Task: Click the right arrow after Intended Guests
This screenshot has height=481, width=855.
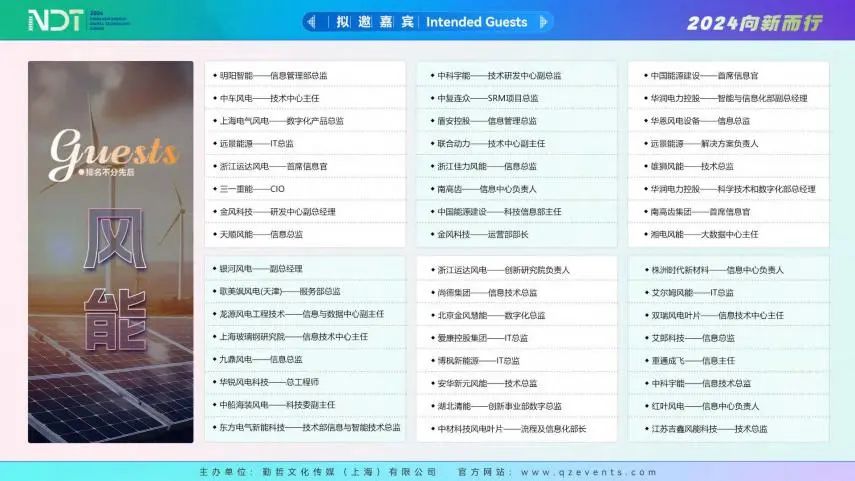Action: pyautogui.click(x=543, y=22)
